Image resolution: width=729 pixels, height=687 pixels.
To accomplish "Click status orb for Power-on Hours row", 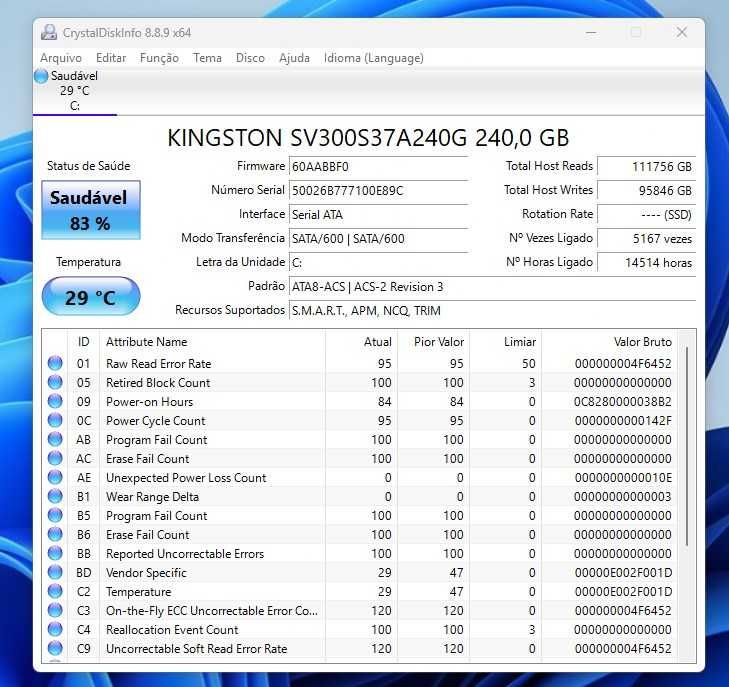I will pos(55,401).
